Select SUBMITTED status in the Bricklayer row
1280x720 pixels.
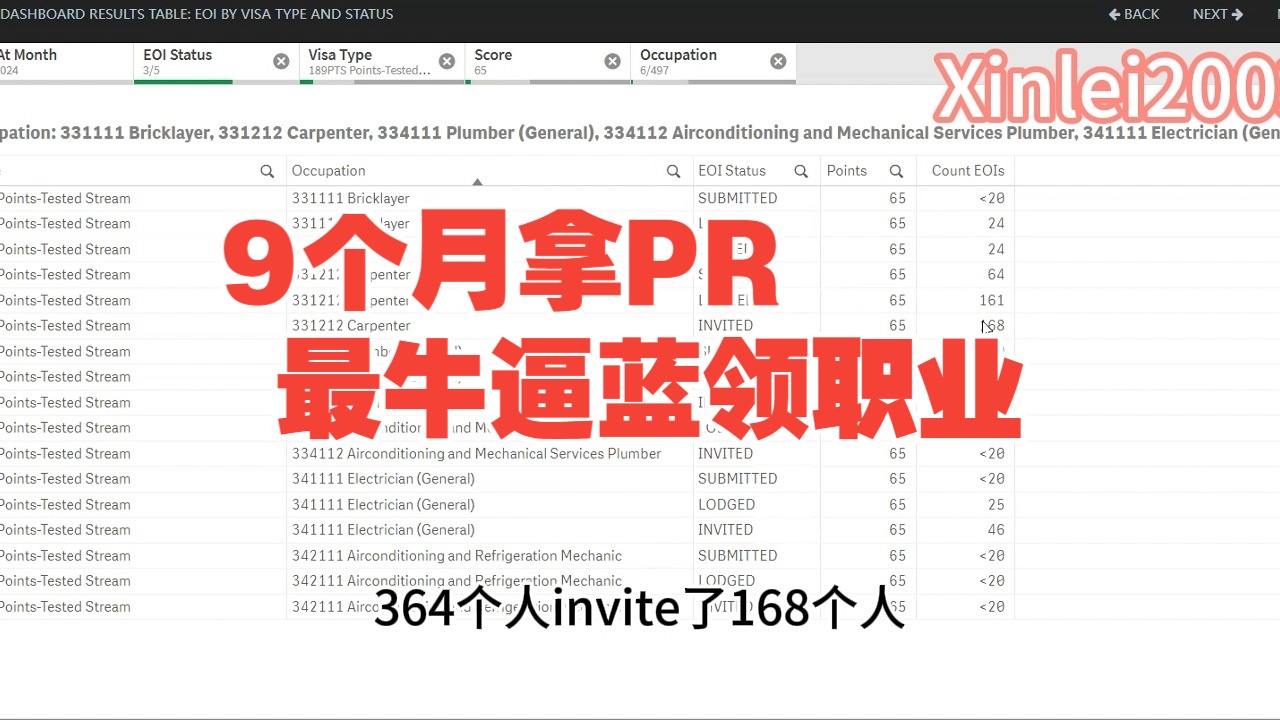(737, 198)
